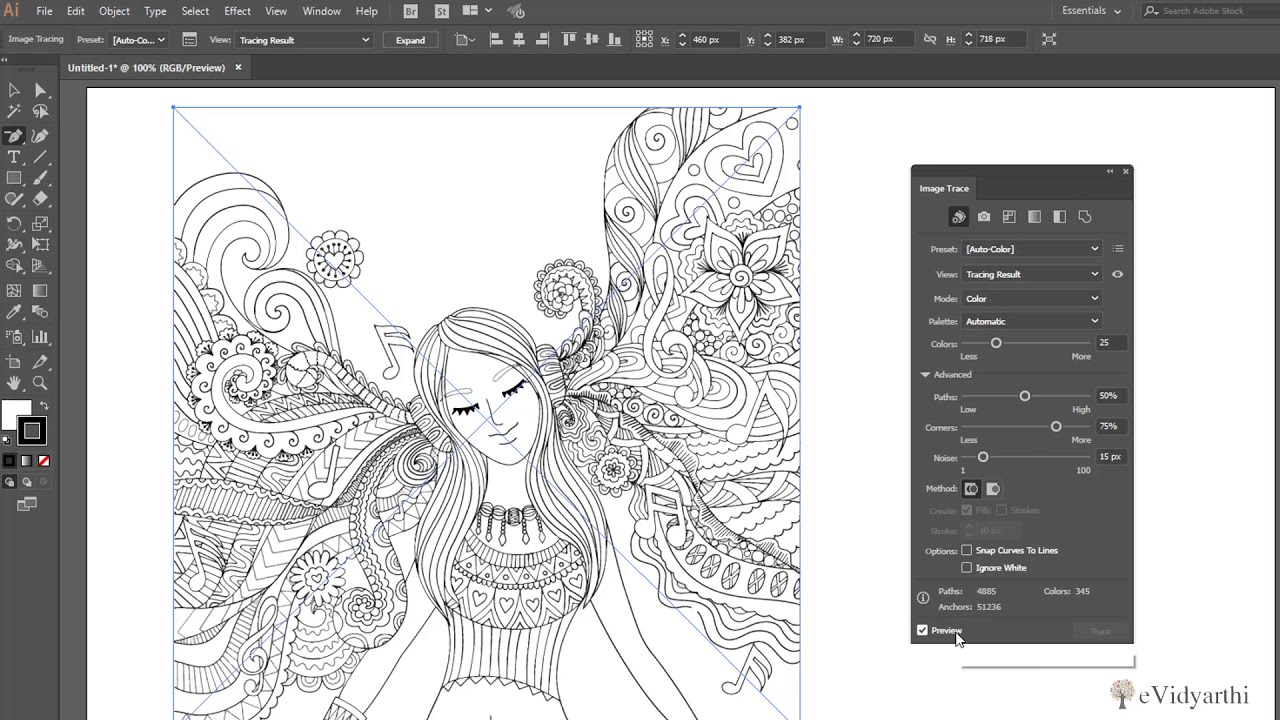Viewport: 1280px width, 720px height.
Task: Click the Outline preset icon
Action: [x=1085, y=217]
